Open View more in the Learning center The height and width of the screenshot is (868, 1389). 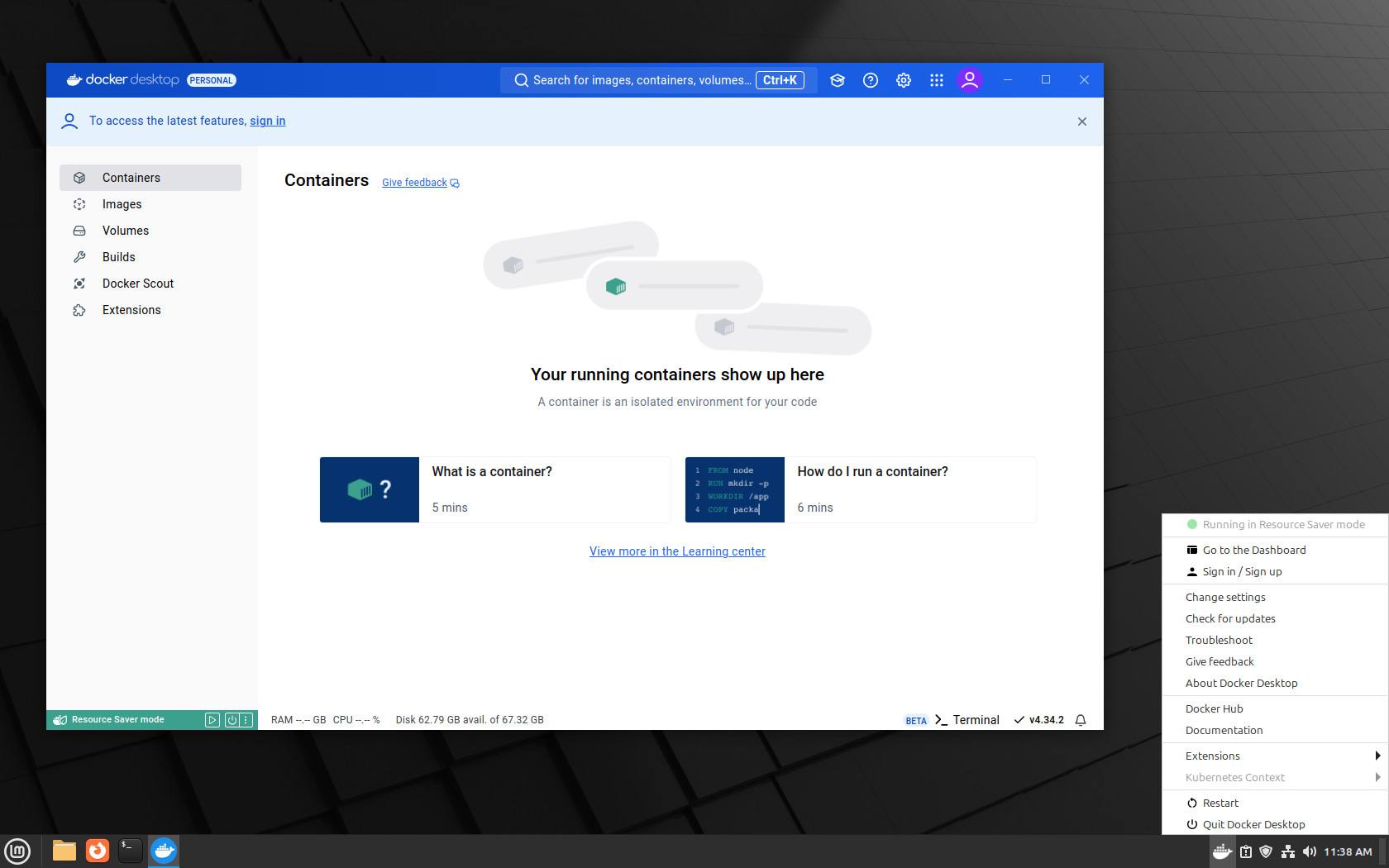tap(677, 551)
